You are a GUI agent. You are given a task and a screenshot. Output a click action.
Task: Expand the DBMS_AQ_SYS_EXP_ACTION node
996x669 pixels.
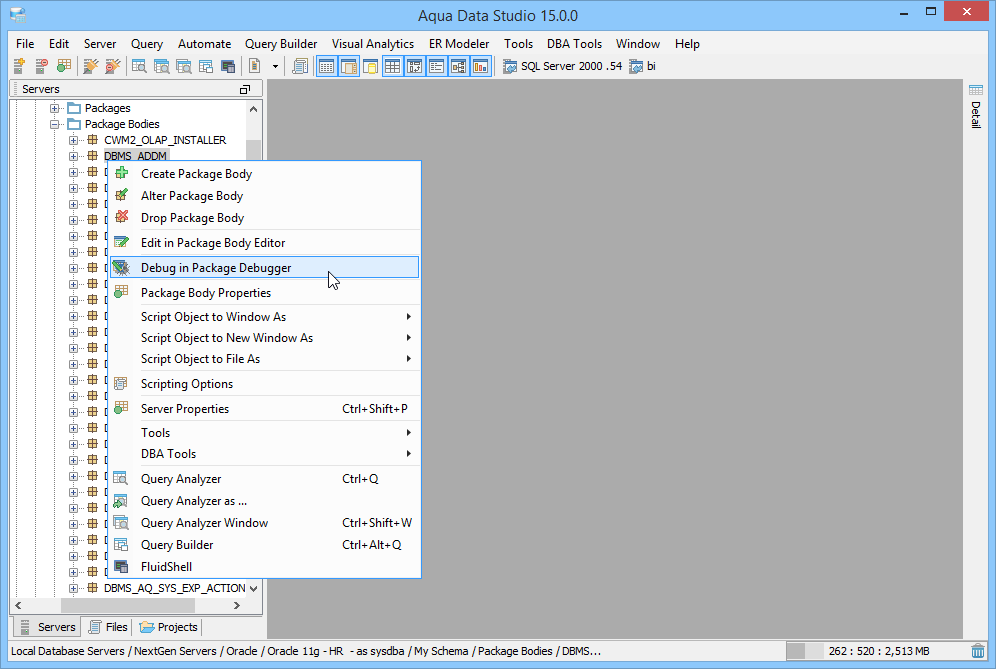74,588
